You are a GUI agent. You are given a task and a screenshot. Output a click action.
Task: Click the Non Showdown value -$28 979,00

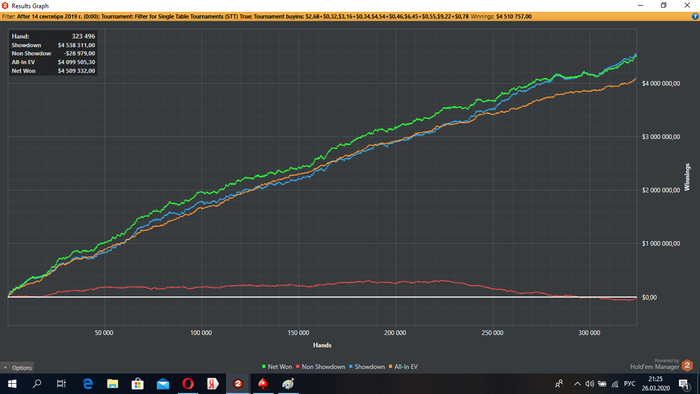point(79,54)
